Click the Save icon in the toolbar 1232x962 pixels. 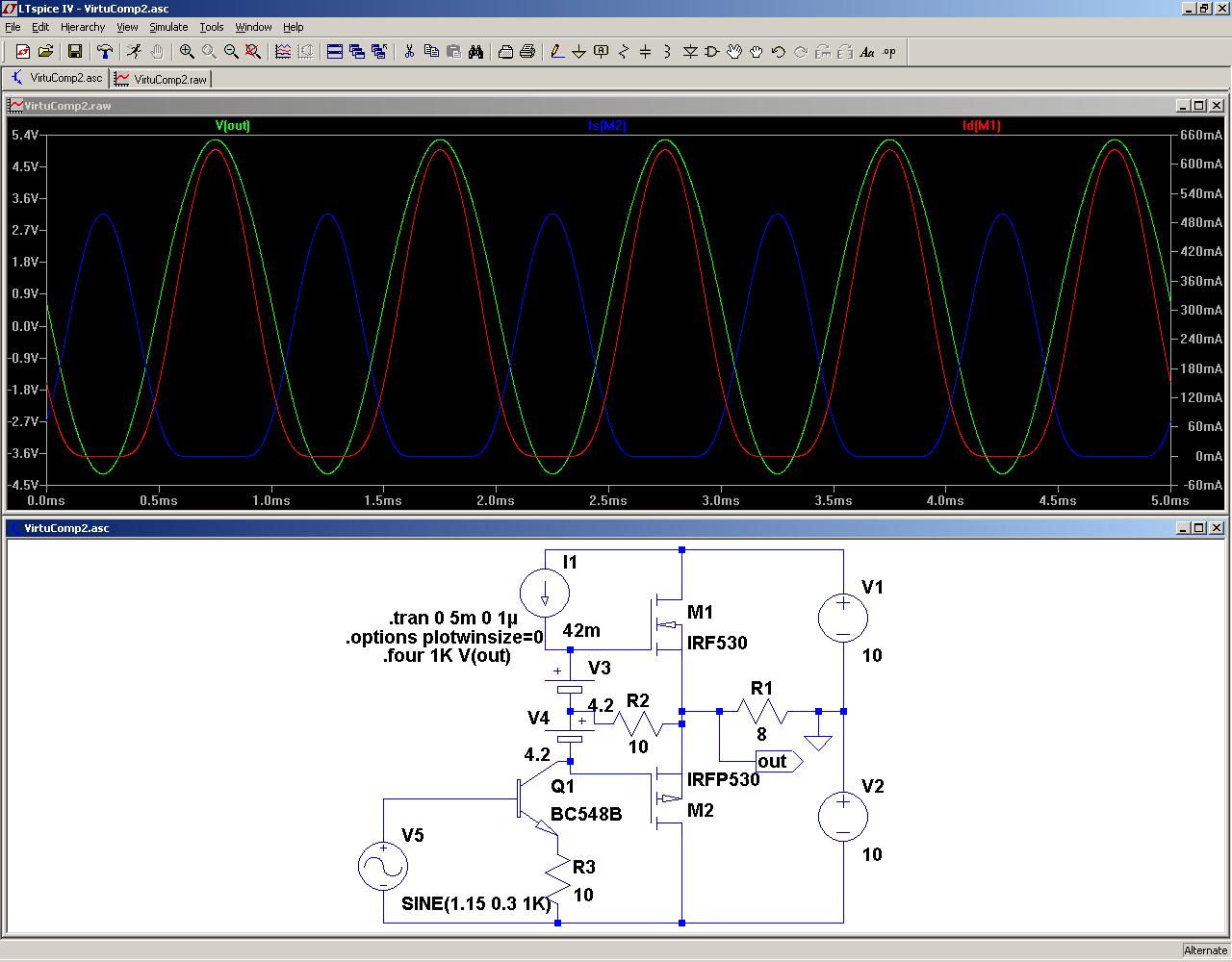click(75, 52)
